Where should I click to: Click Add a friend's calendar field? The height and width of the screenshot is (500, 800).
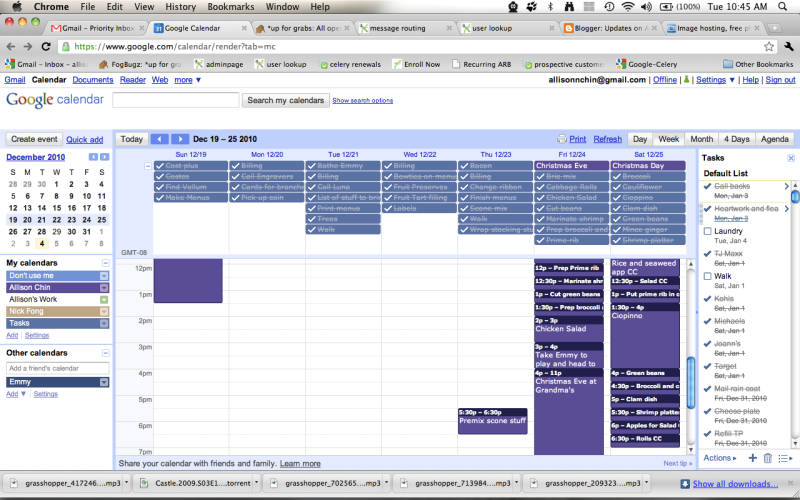(x=58, y=368)
